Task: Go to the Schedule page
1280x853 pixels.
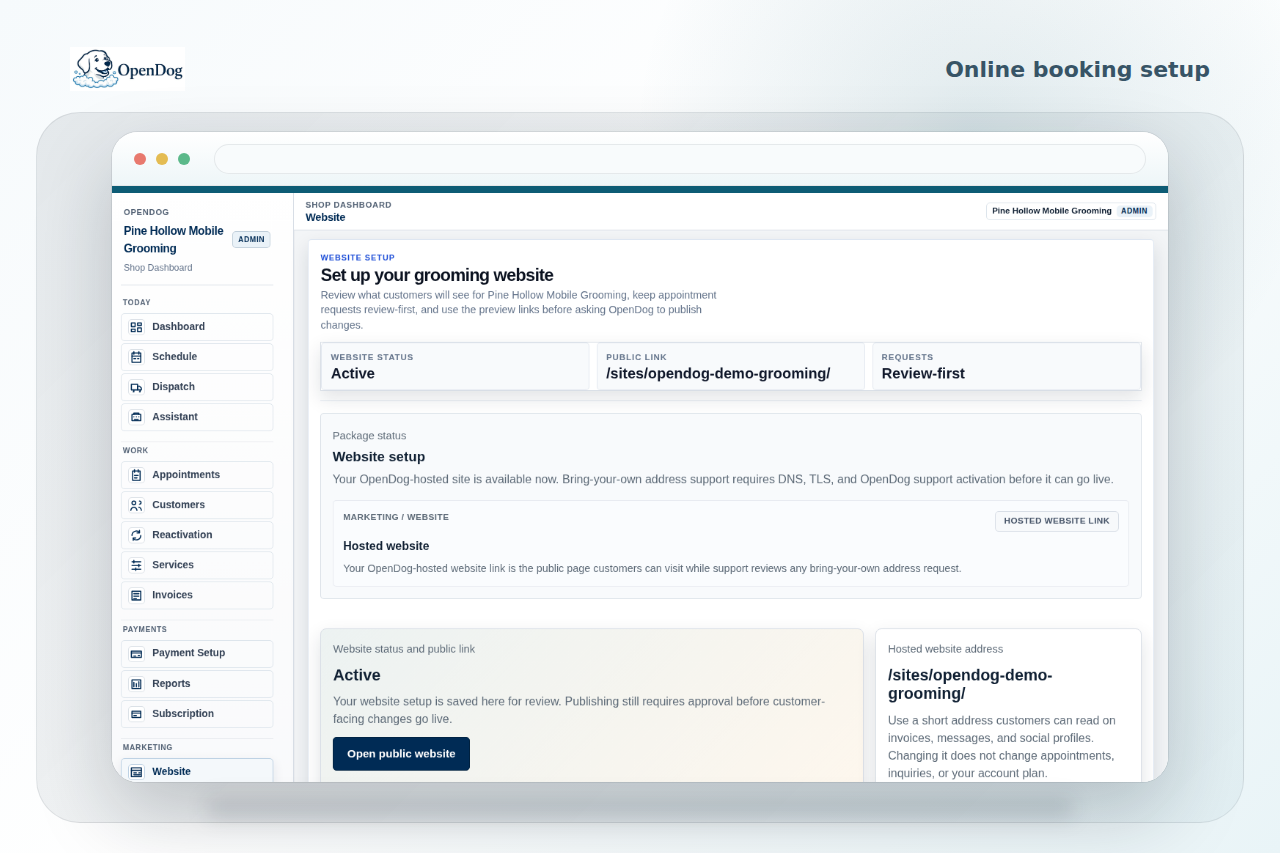Action: (197, 357)
